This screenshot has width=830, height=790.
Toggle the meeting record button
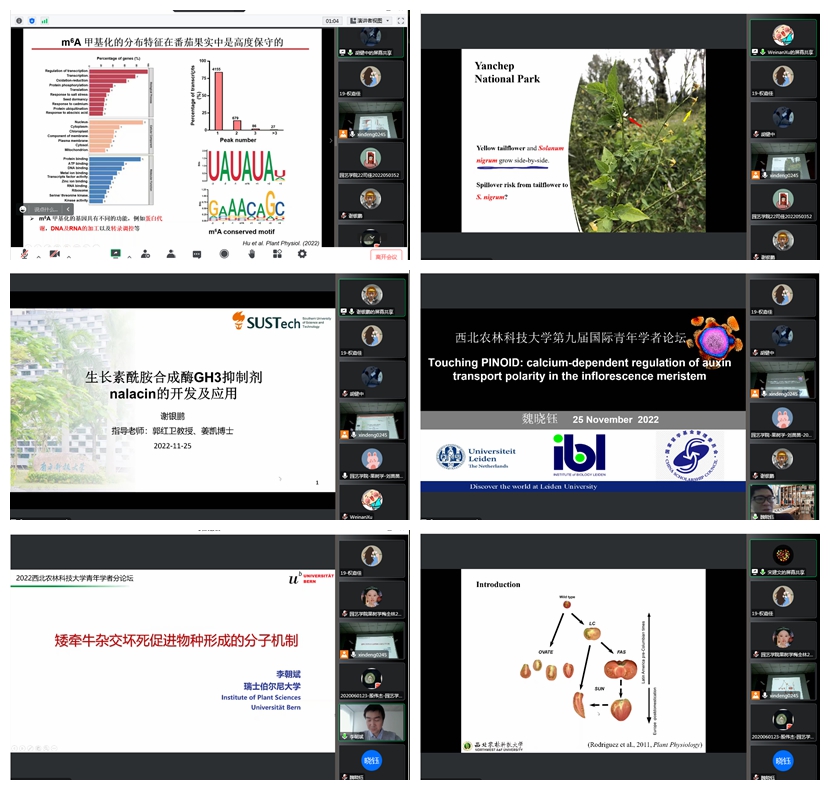pos(224,254)
